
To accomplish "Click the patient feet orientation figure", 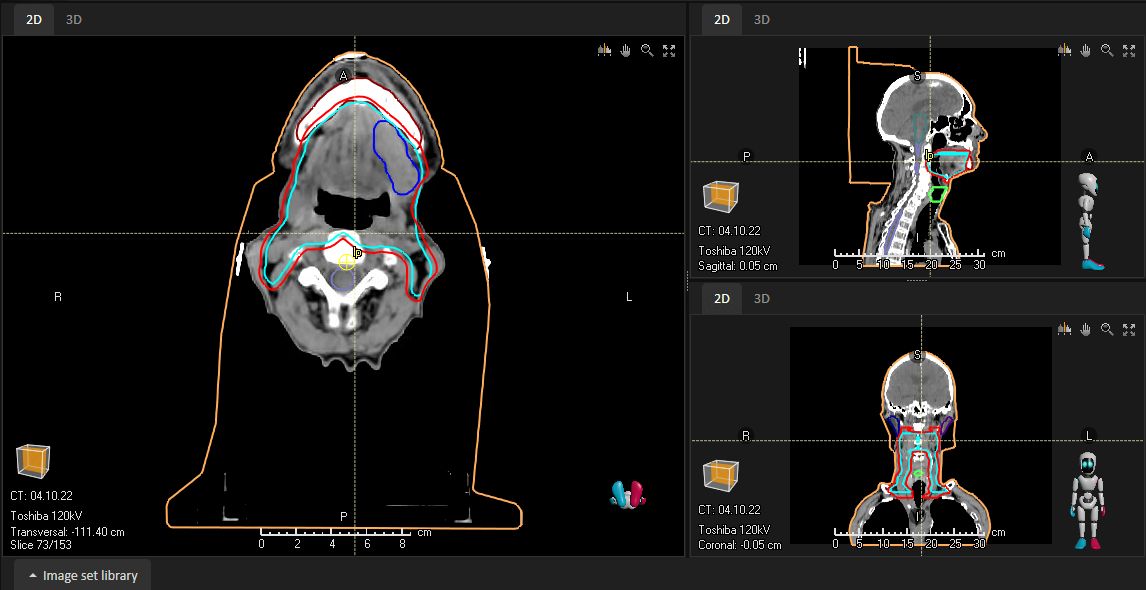I will tap(628, 492).
